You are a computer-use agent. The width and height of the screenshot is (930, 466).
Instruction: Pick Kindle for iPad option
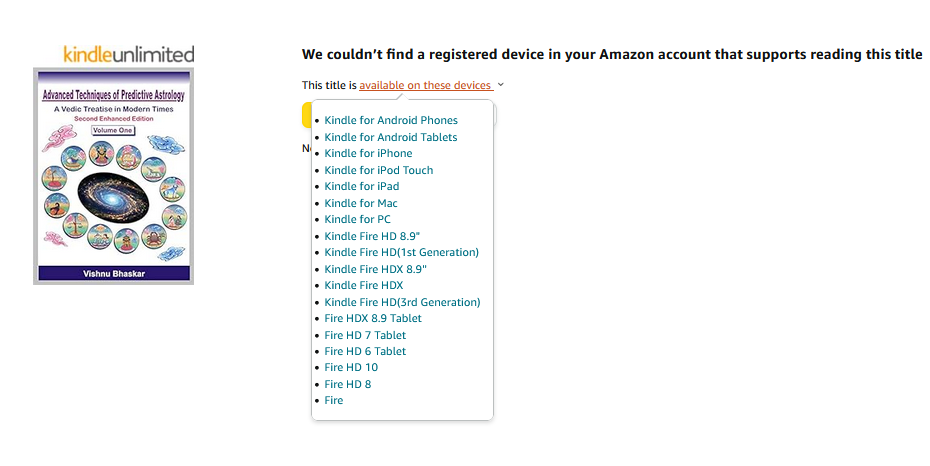click(362, 187)
